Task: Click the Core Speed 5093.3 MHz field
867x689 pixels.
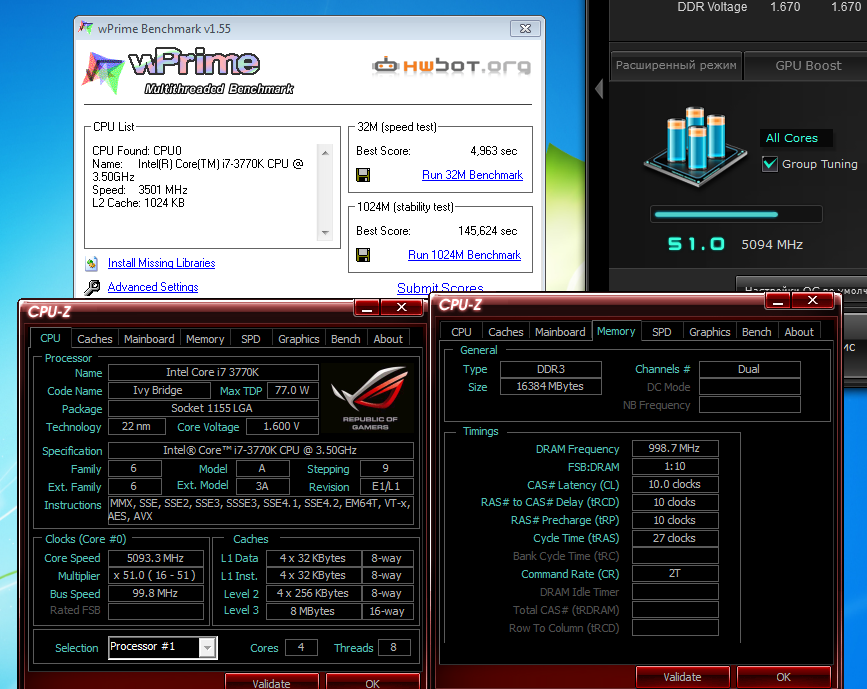Action: pos(155,558)
